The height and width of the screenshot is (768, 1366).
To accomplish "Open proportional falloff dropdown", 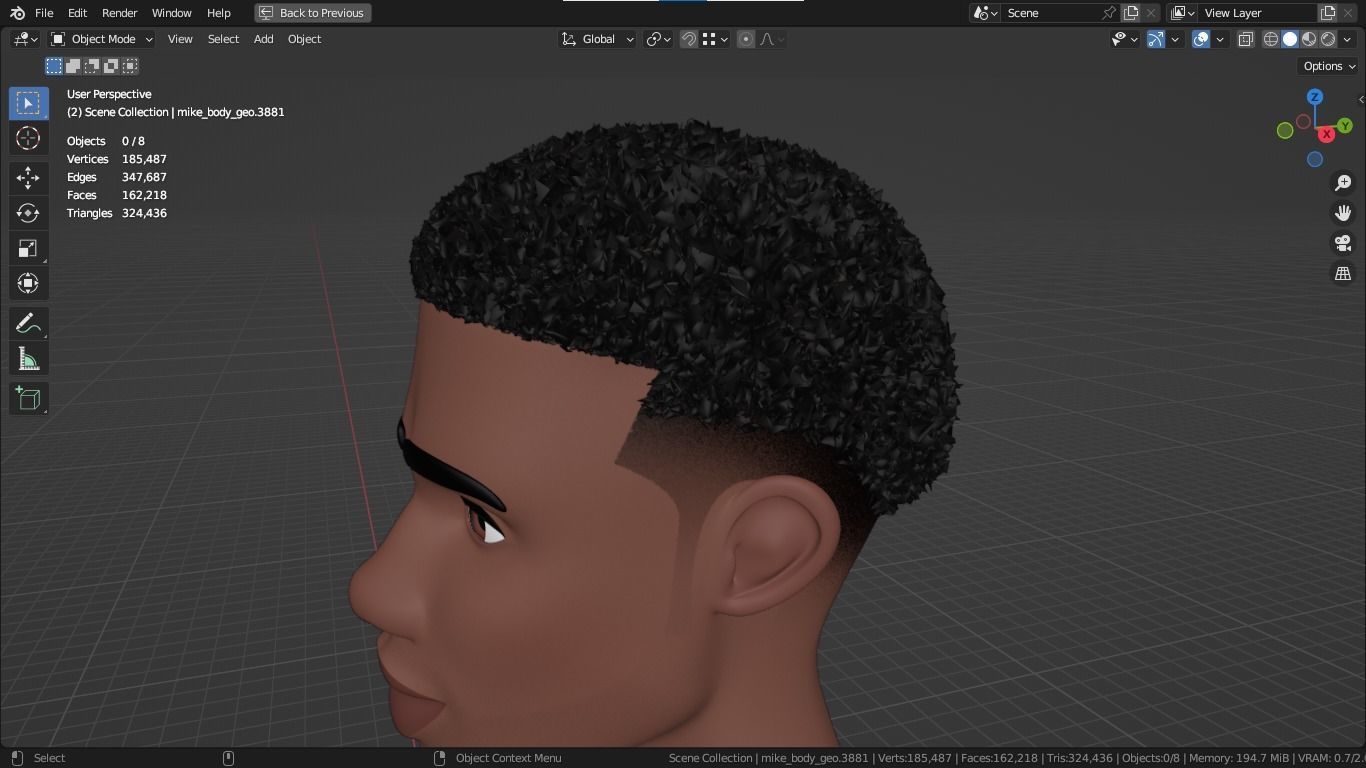I will (x=772, y=39).
